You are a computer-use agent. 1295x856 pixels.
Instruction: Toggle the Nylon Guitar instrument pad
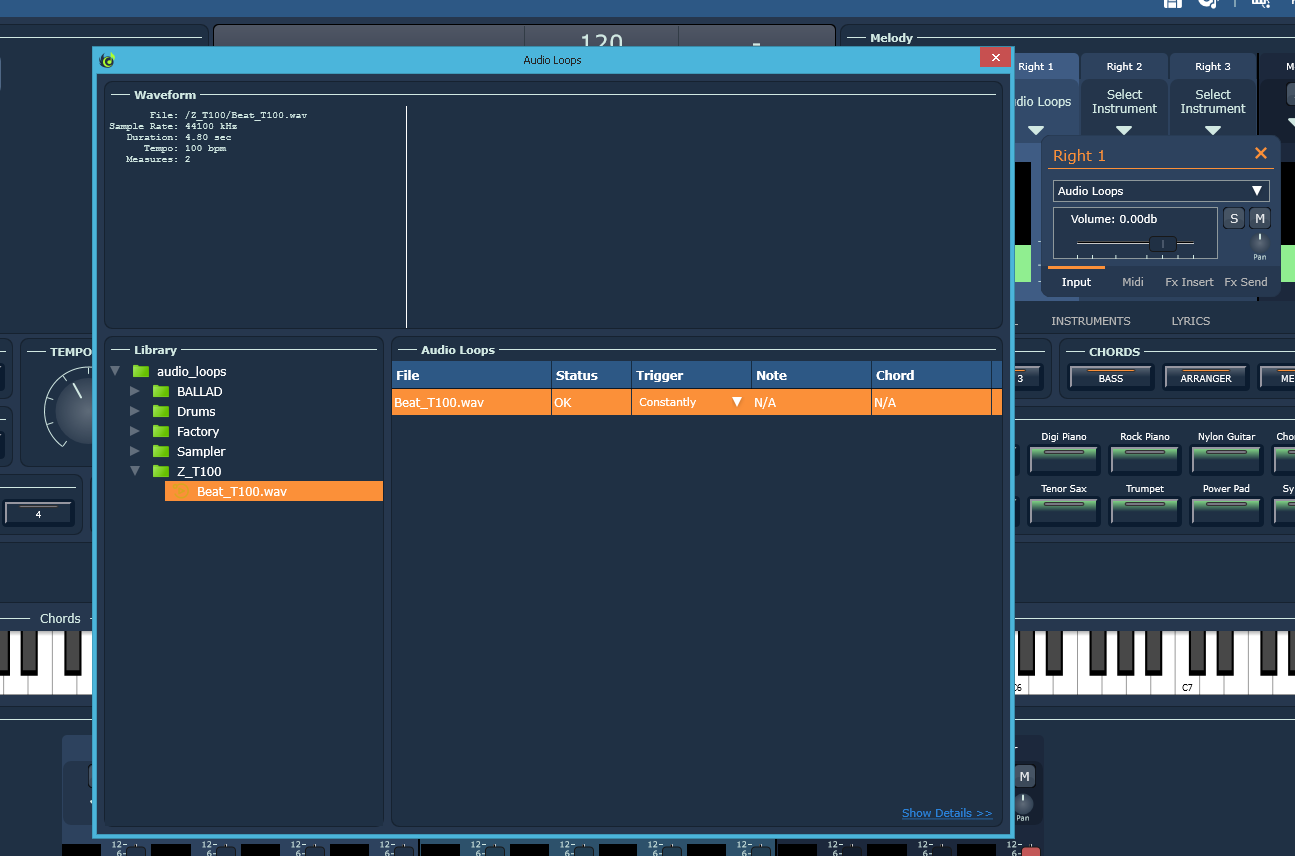click(x=1226, y=460)
